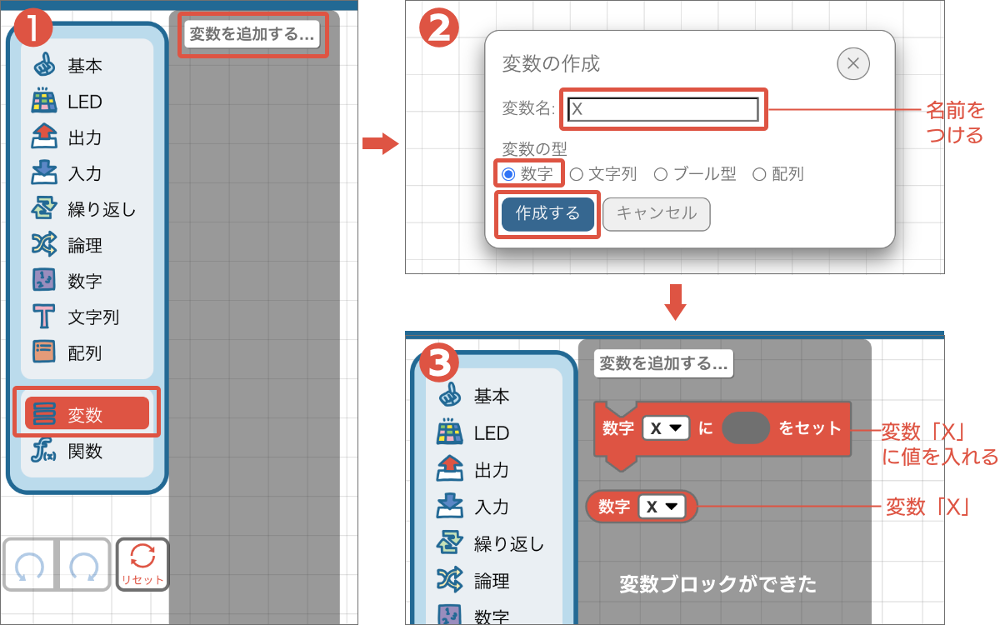1000x625 pixels.
Task: Click the empty value slot in をセット block
Action: coord(746,428)
